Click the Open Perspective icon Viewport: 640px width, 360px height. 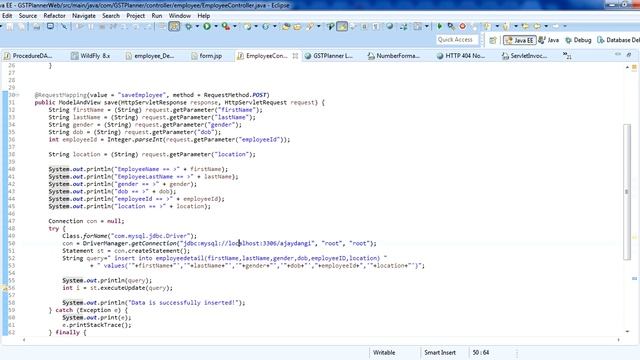493,40
